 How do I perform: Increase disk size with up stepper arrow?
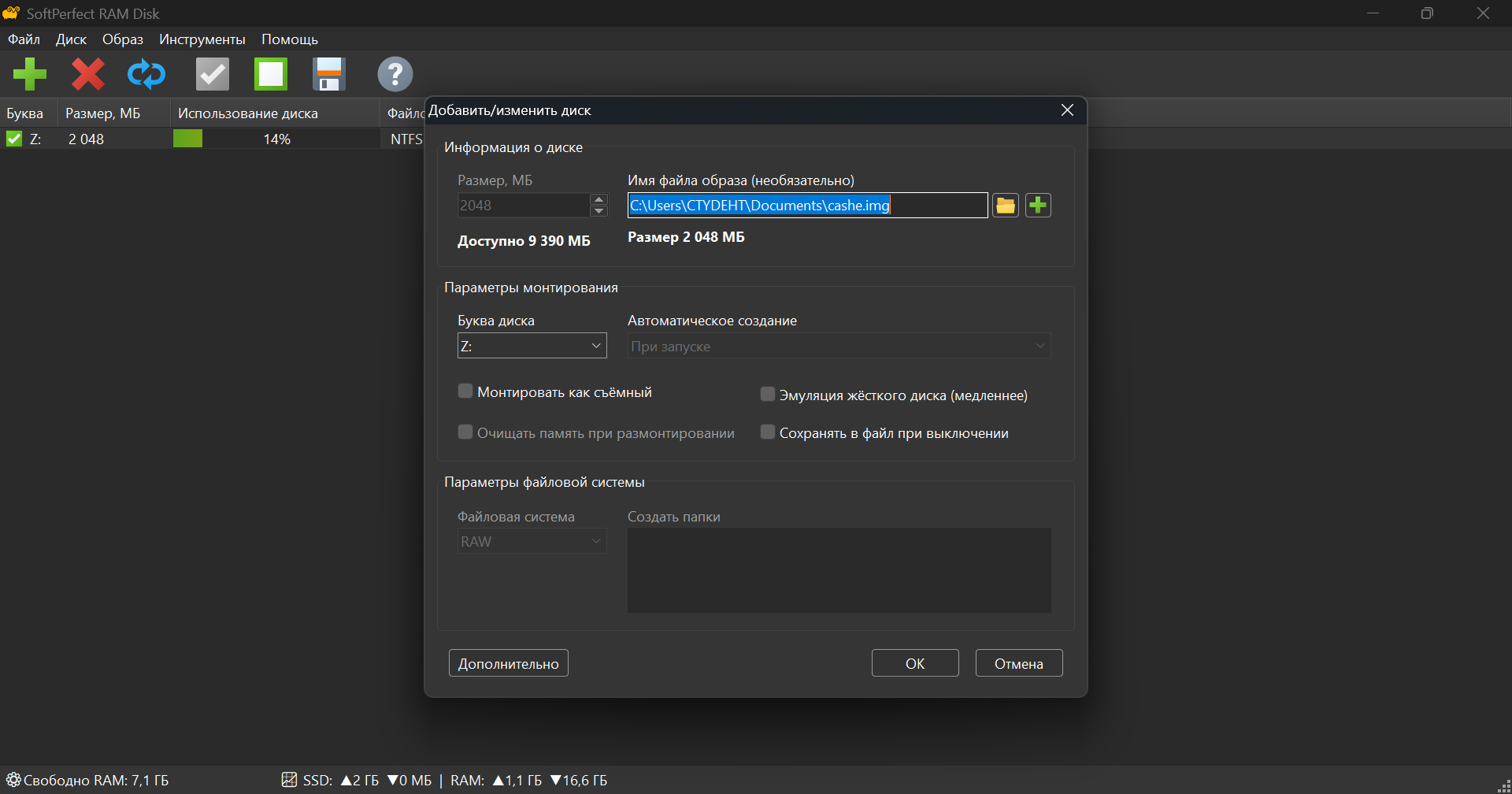[599, 199]
